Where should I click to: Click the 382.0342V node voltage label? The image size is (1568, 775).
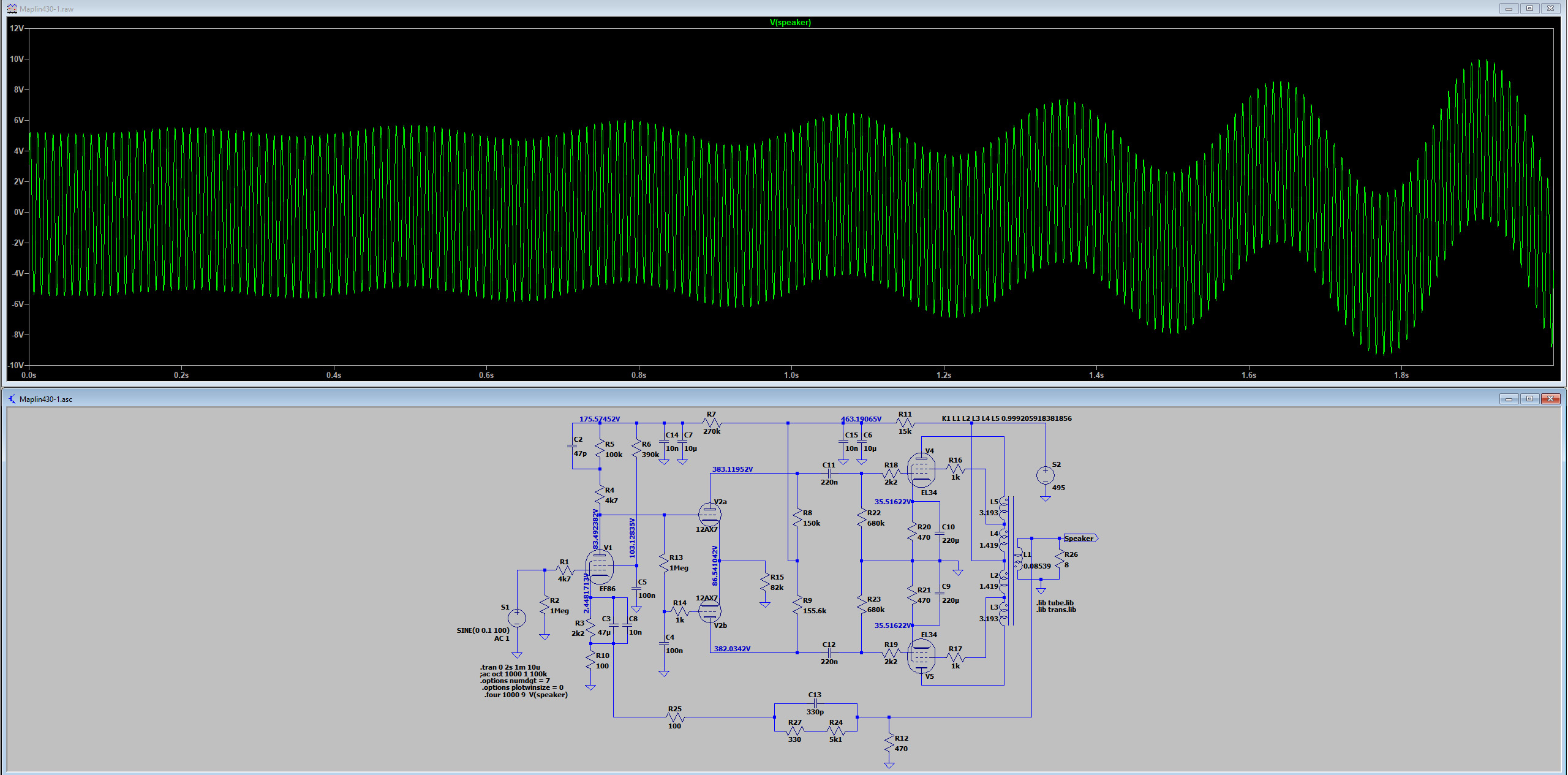coord(732,649)
